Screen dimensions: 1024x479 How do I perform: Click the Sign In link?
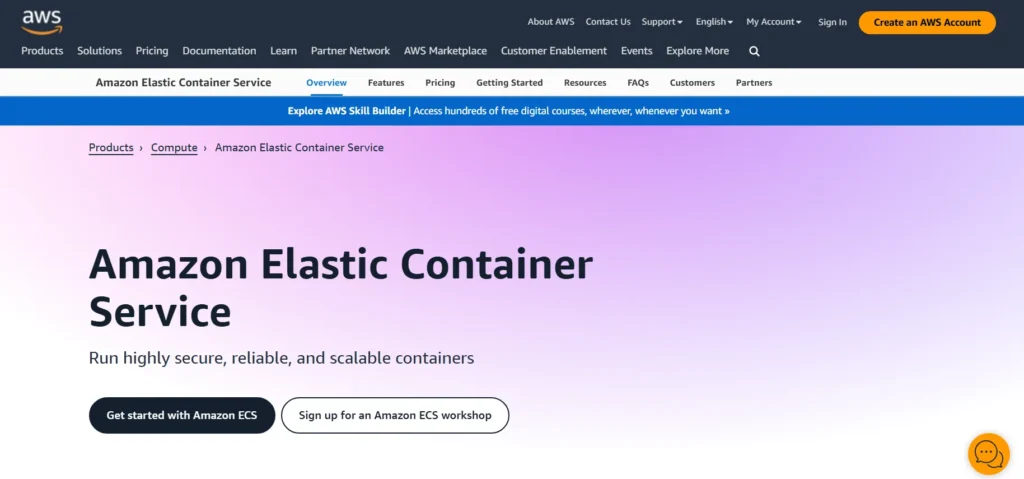click(833, 22)
